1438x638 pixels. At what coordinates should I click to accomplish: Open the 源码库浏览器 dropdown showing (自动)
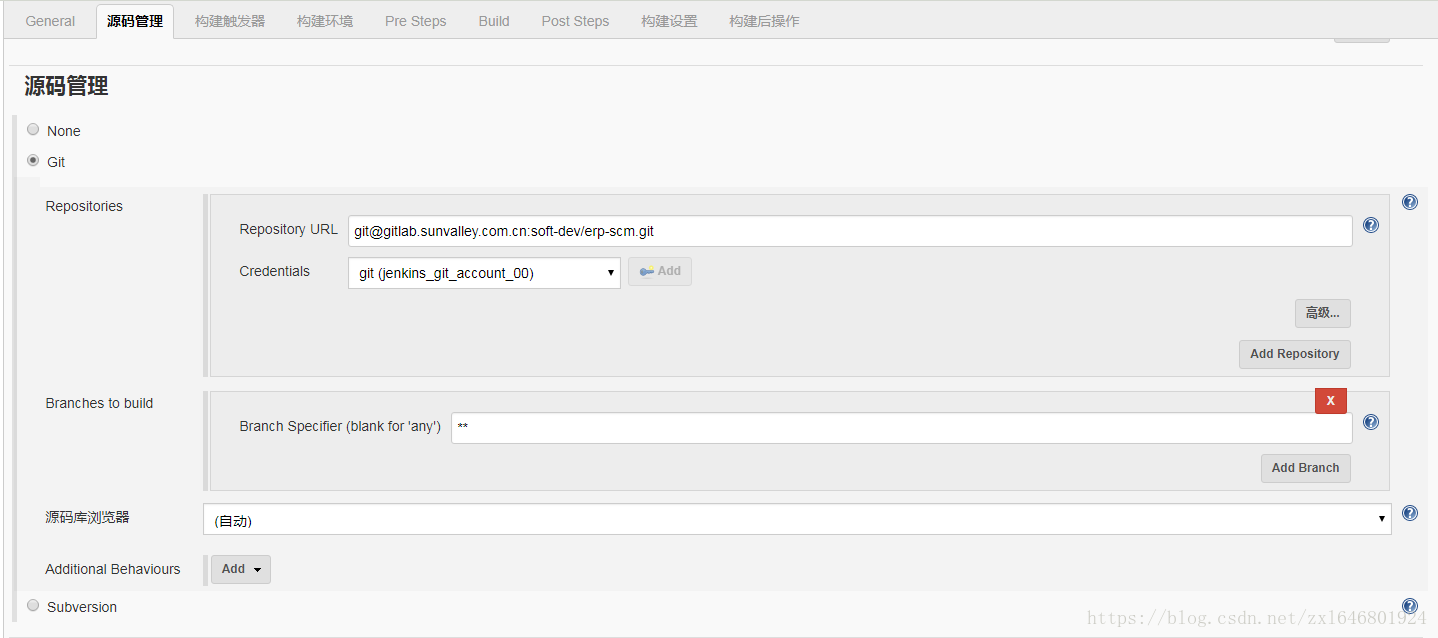point(797,519)
